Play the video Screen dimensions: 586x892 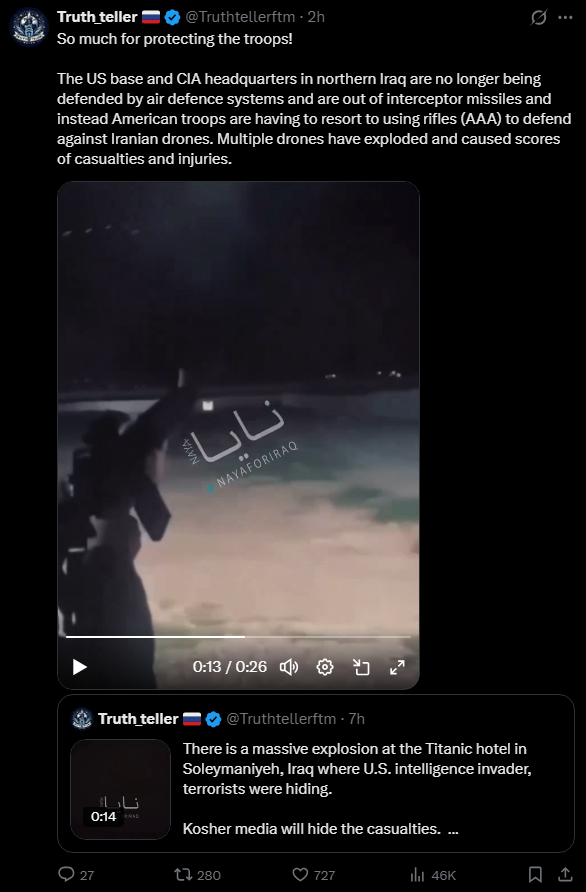[x=80, y=667]
